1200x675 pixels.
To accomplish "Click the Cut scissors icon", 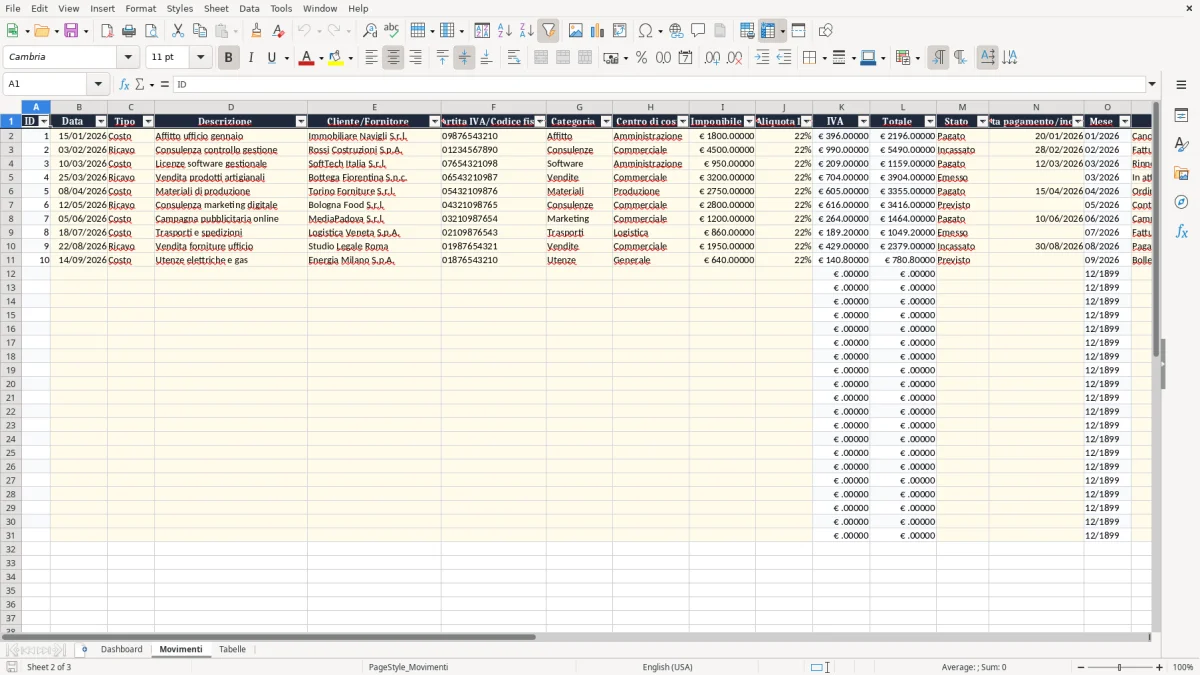I will coord(178,31).
